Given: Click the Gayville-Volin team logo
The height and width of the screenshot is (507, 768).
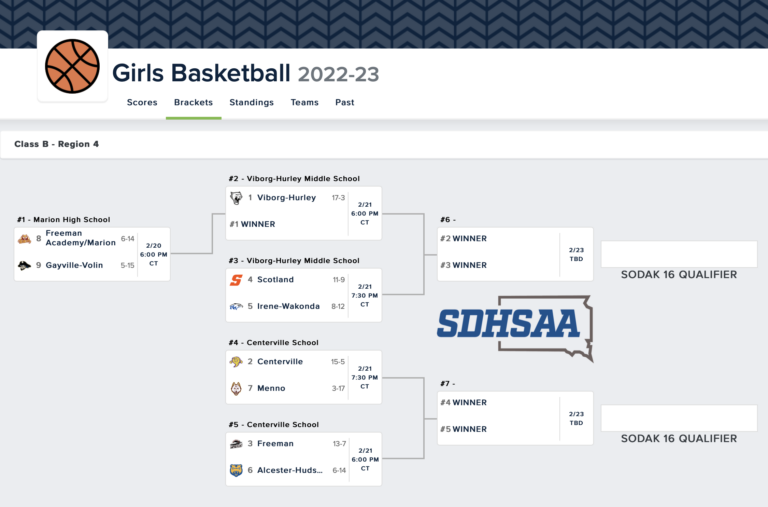Looking at the screenshot, I should (24, 266).
